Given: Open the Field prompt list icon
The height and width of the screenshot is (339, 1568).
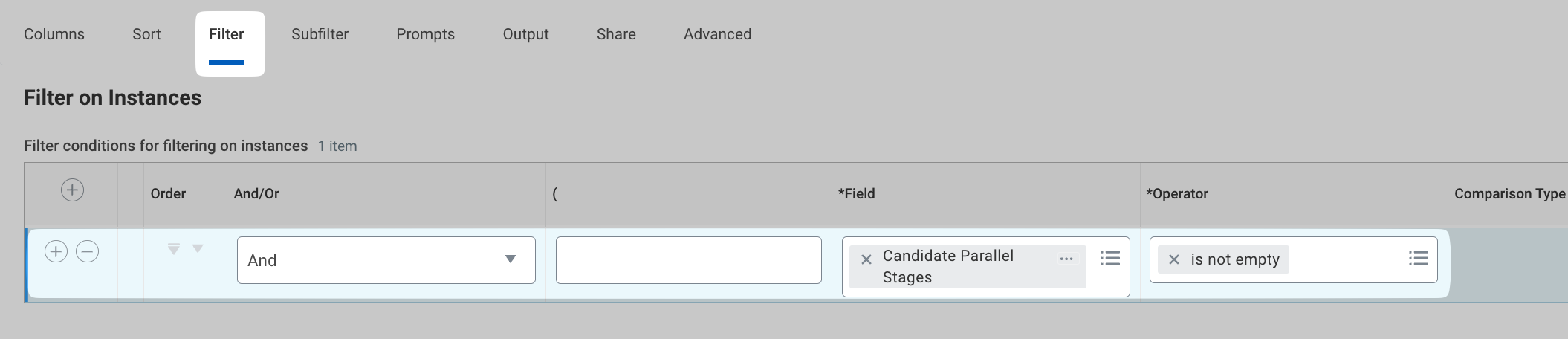Looking at the screenshot, I should tap(1110, 258).
